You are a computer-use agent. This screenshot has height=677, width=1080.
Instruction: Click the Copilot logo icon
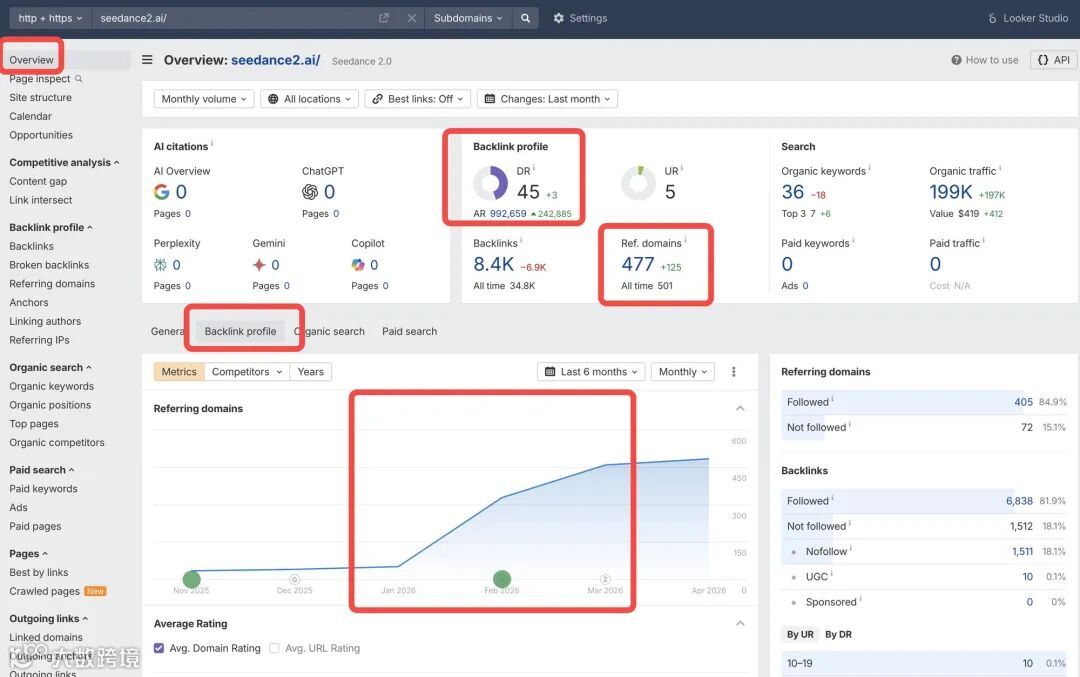click(x=358, y=265)
